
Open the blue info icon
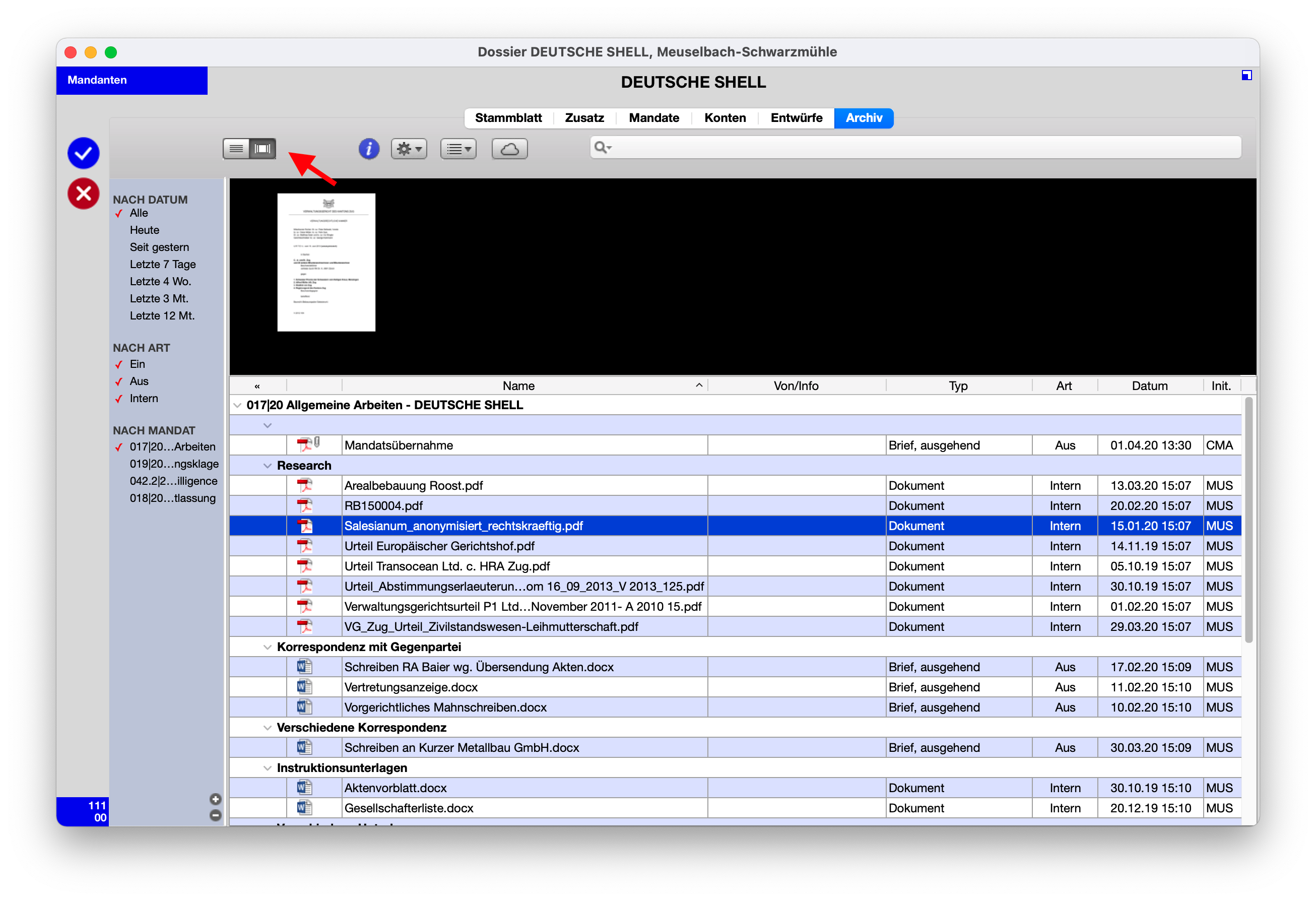click(369, 149)
